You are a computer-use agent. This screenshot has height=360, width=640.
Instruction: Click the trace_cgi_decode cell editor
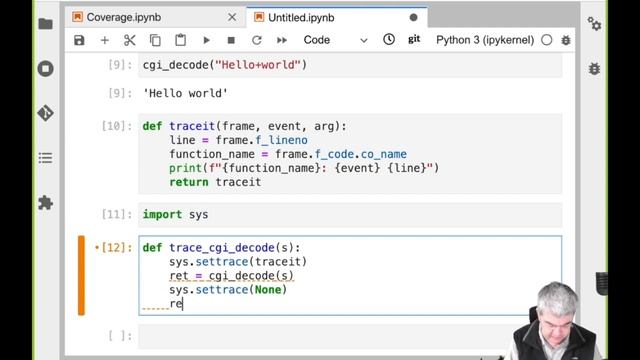pyautogui.click(x=350, y=276)
